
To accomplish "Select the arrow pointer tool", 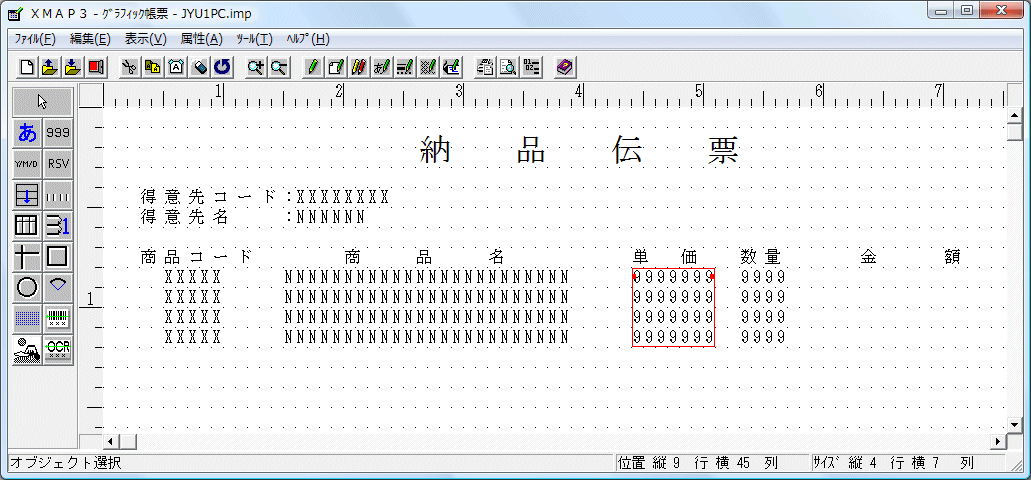I will pyautogui.click(x=43, y=102).
